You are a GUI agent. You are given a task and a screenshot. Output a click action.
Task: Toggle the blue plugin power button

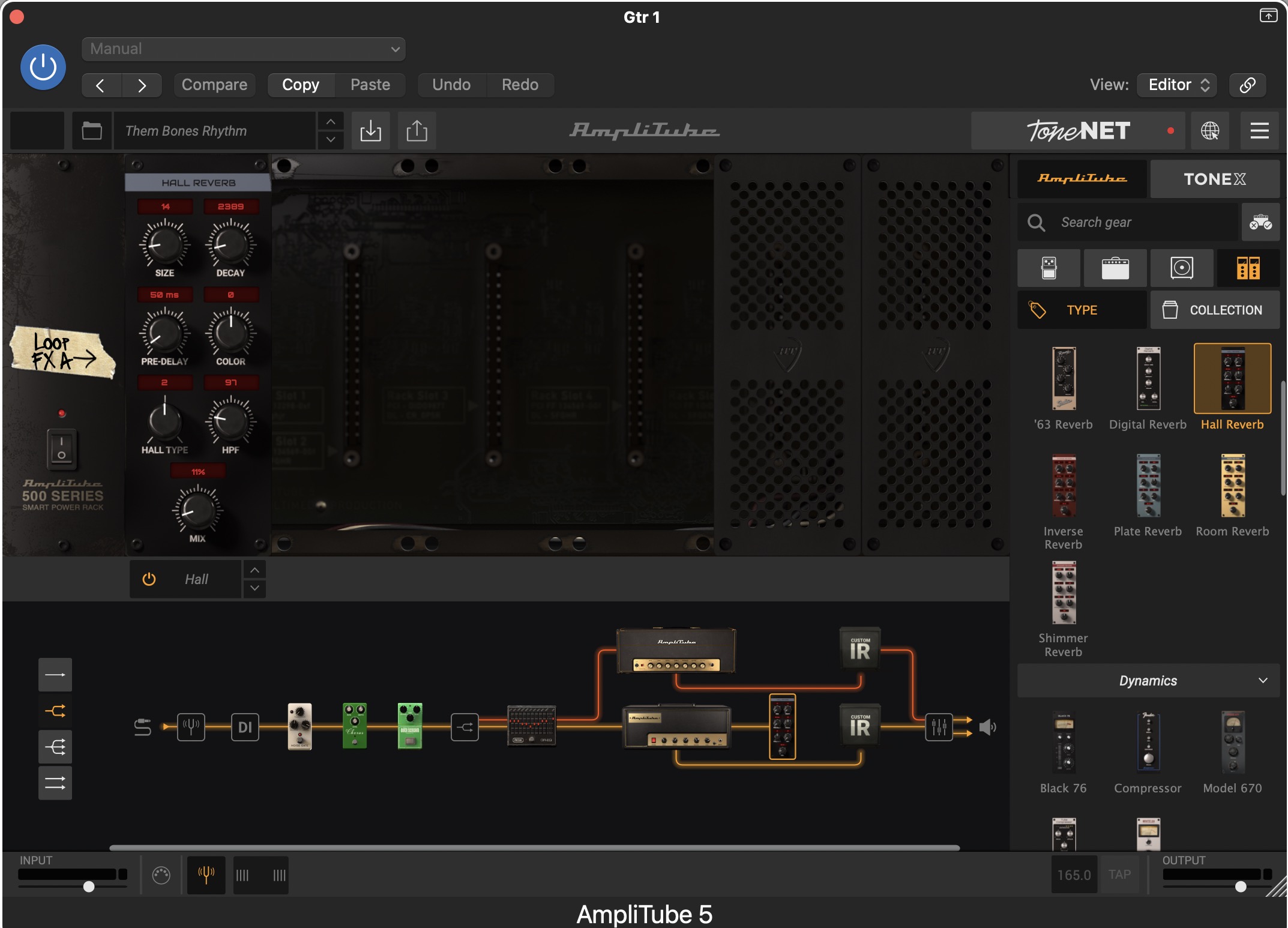coord(43,67)
